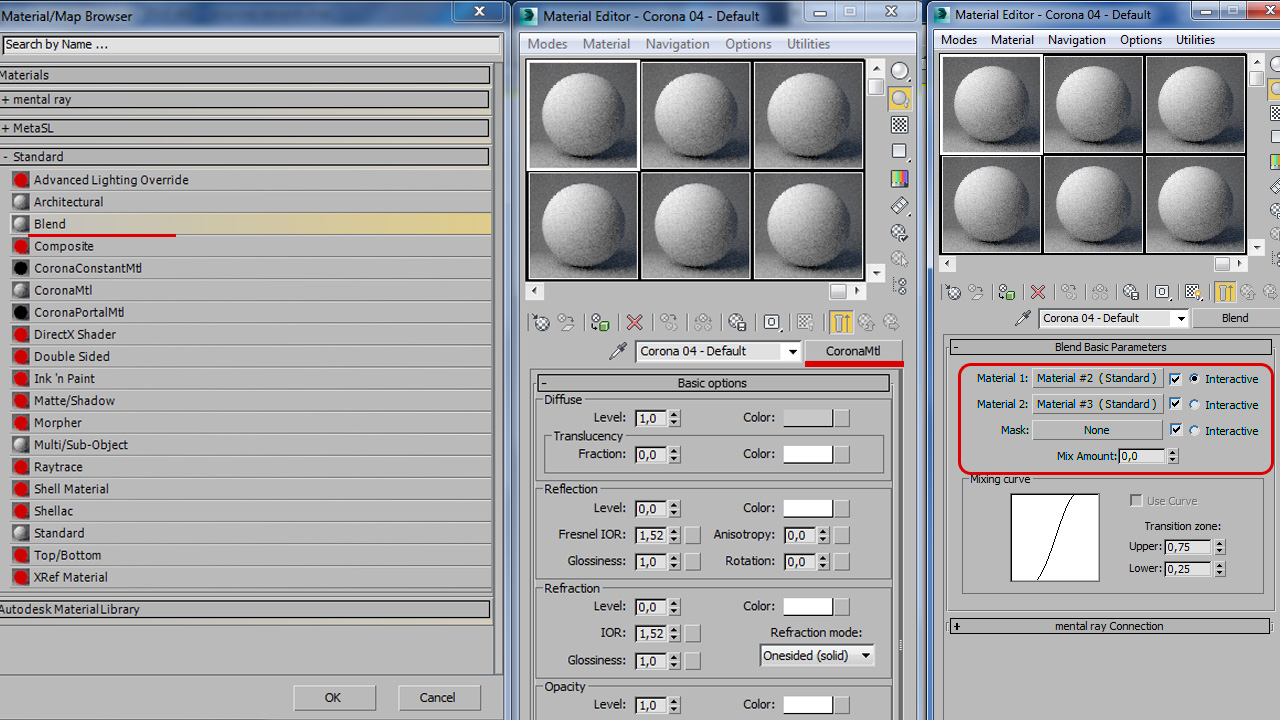Click Get Material icon in CoronaMtl editor
Image resolution: width=1280 pixels, height=720 pixels.
coord(540,322)
